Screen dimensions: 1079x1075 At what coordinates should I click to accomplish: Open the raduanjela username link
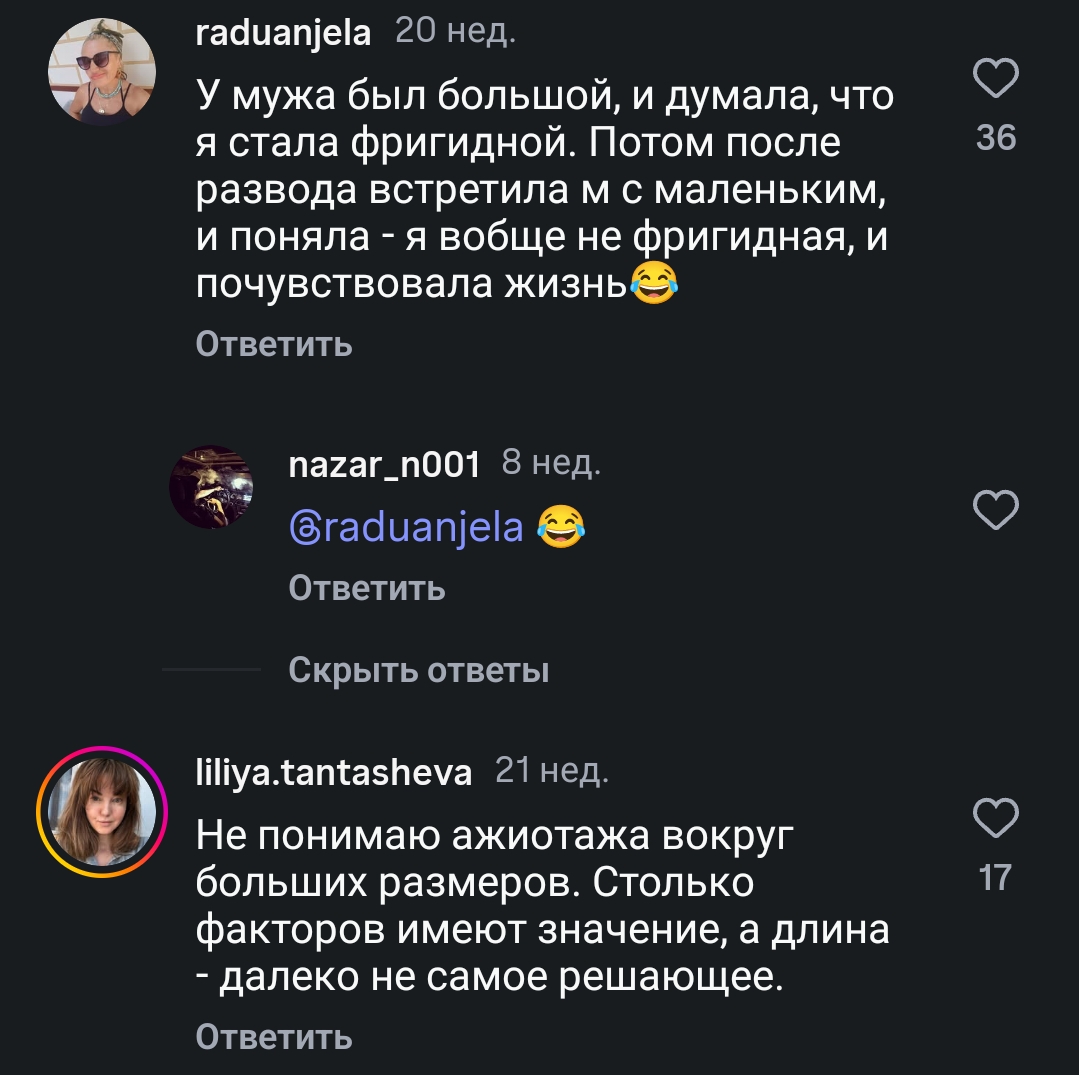tap(283, 34)
